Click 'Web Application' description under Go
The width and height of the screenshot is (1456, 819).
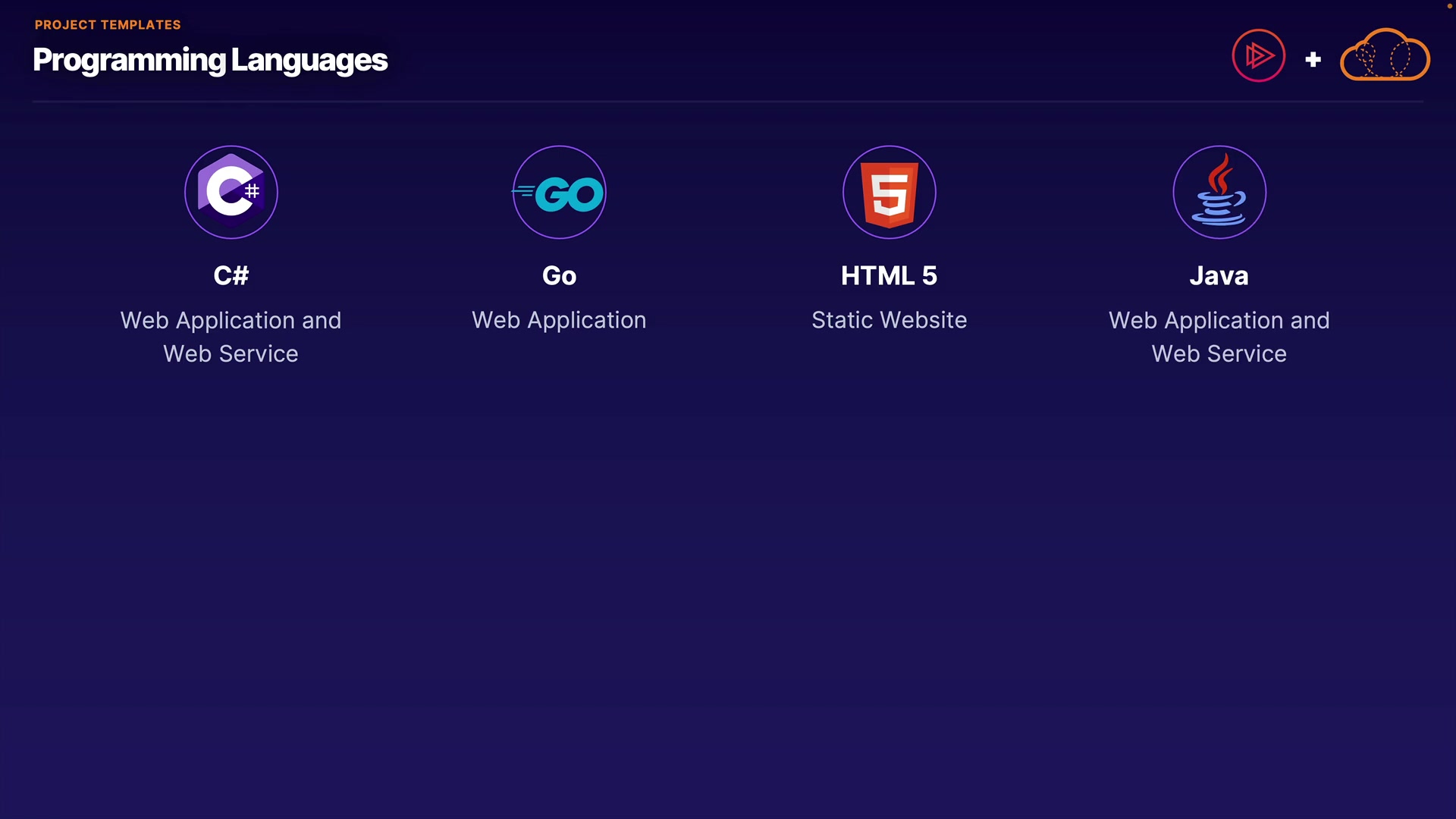pos(560,320)
